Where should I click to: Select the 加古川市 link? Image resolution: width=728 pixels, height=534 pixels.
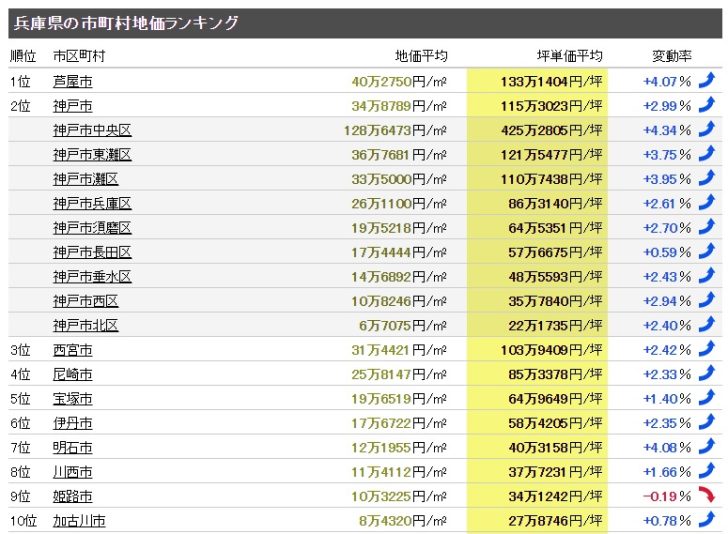79,521
